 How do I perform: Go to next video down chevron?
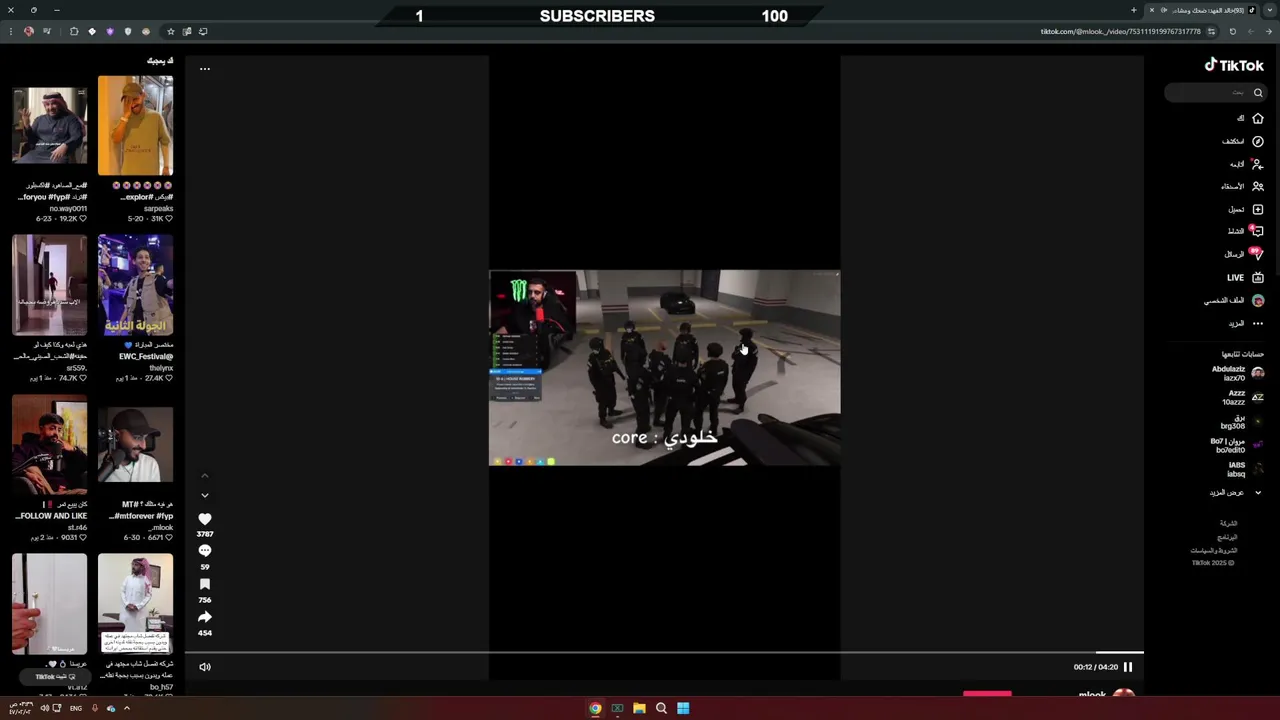[205, 495]
